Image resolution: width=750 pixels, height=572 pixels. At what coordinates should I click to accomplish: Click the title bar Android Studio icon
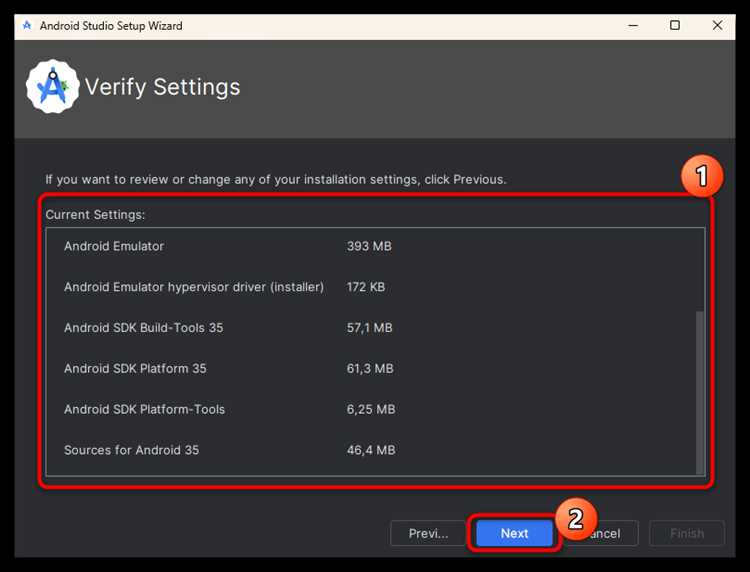click(27, 25)
